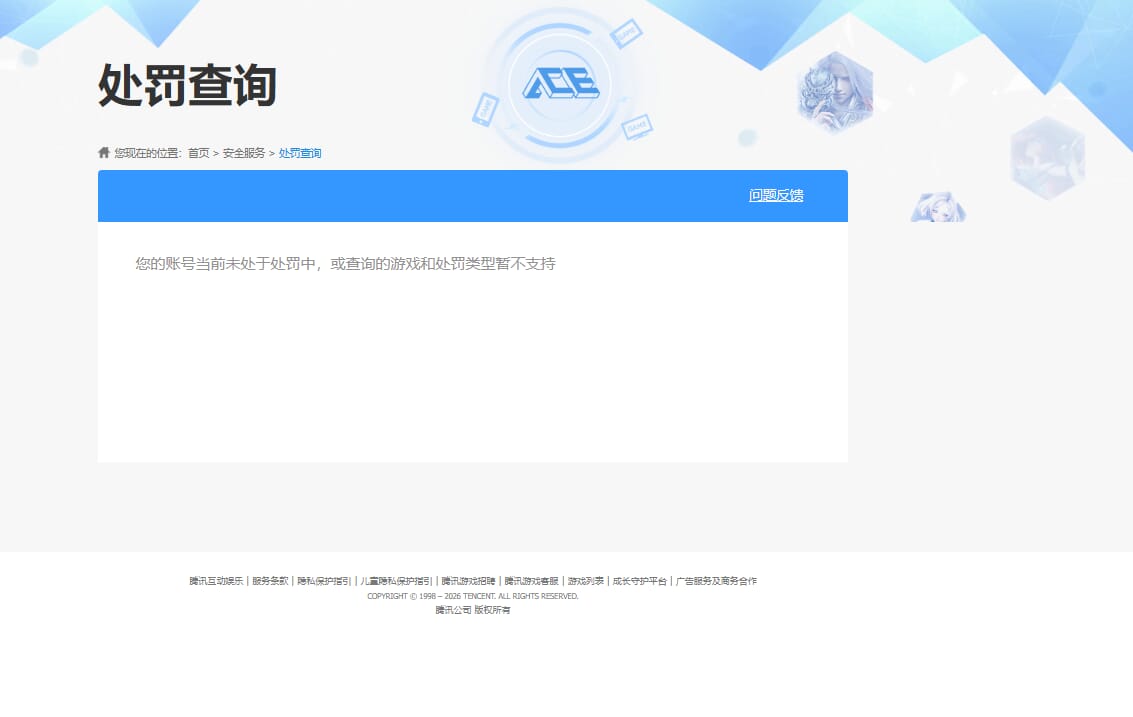Viewport: 1133px width, 717px height.
Task: Open the 首页 breadcrumb link
Action: [x=197, y=153]
